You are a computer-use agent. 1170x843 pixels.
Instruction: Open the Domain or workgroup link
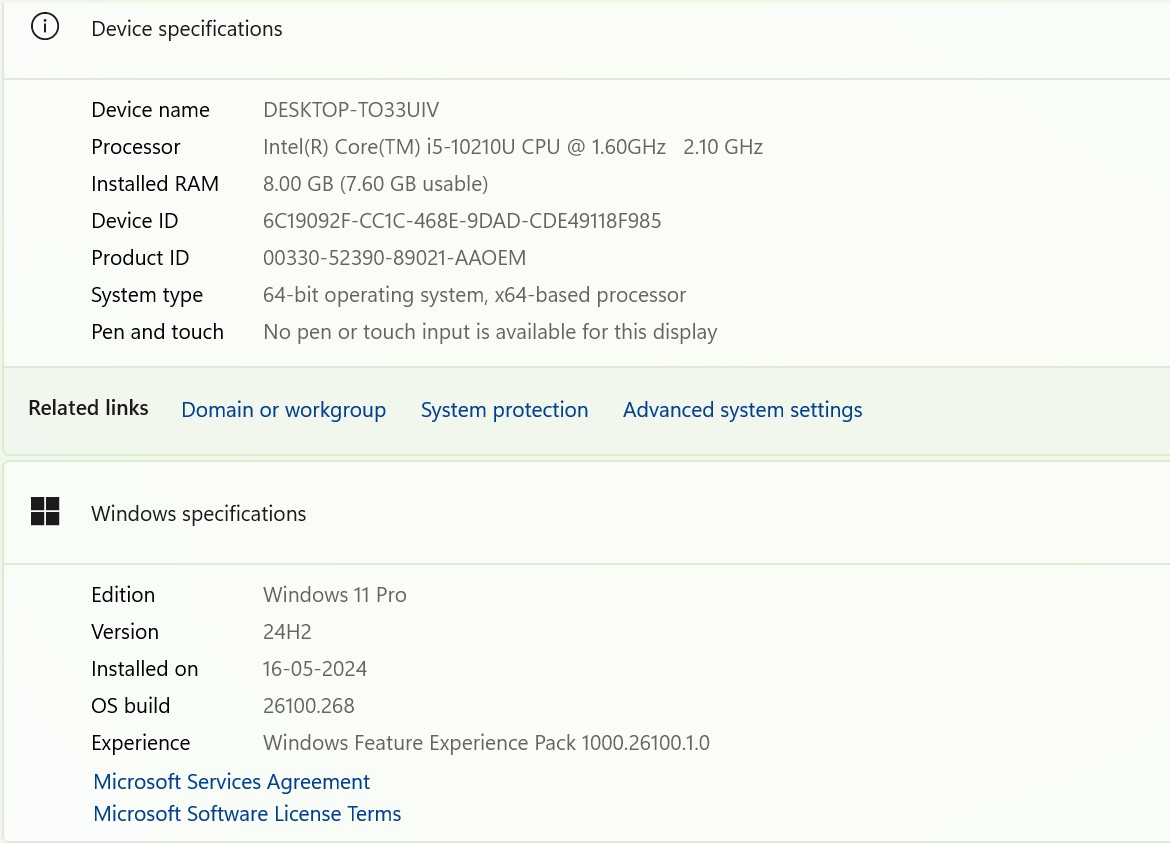(x=283, y=410)
